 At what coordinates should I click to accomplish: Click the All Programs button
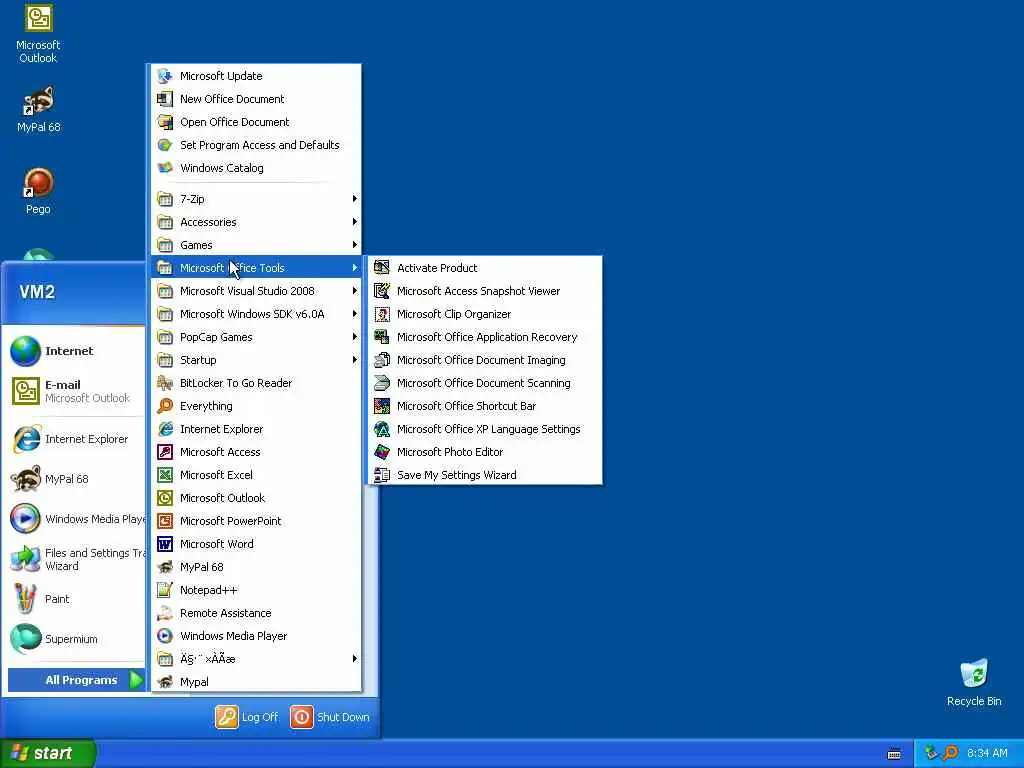coord(76,680)
